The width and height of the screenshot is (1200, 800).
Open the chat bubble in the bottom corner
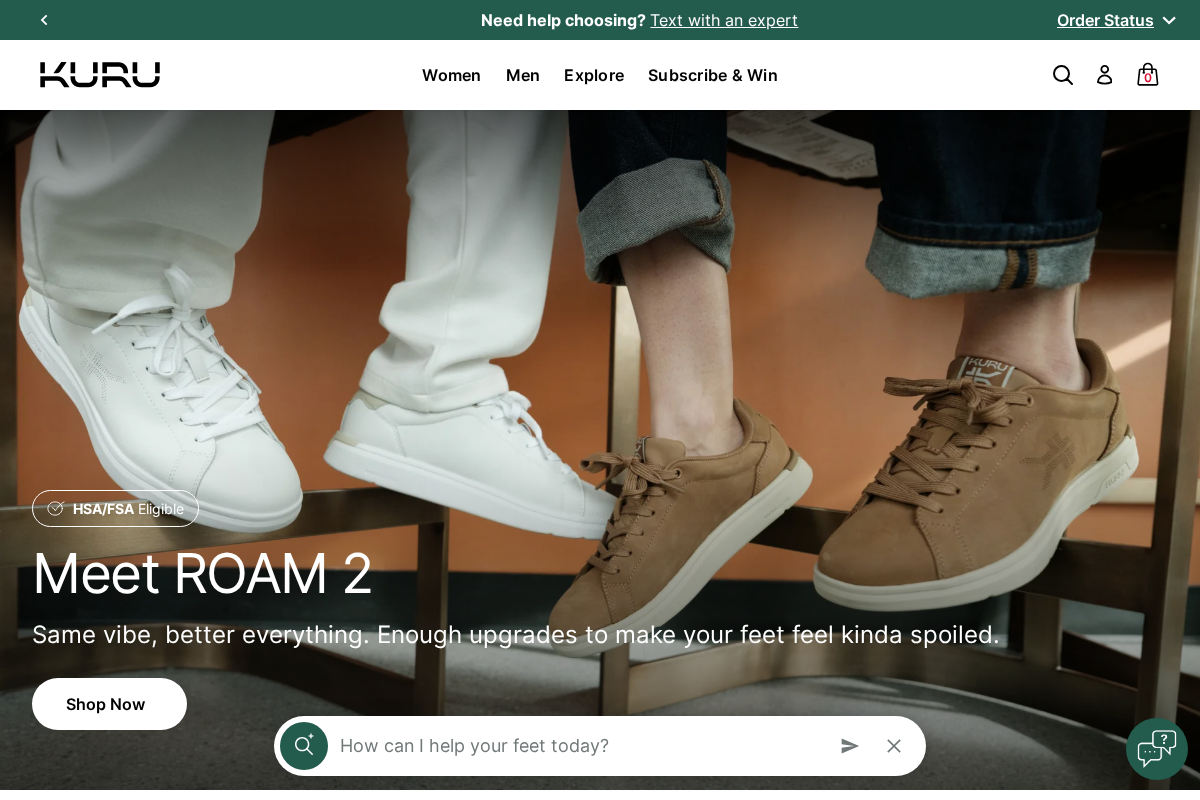(1157, 748)
